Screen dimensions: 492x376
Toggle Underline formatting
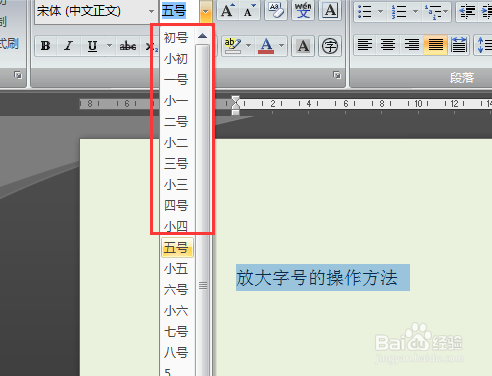pyautogui.click(x=92, y=46)
